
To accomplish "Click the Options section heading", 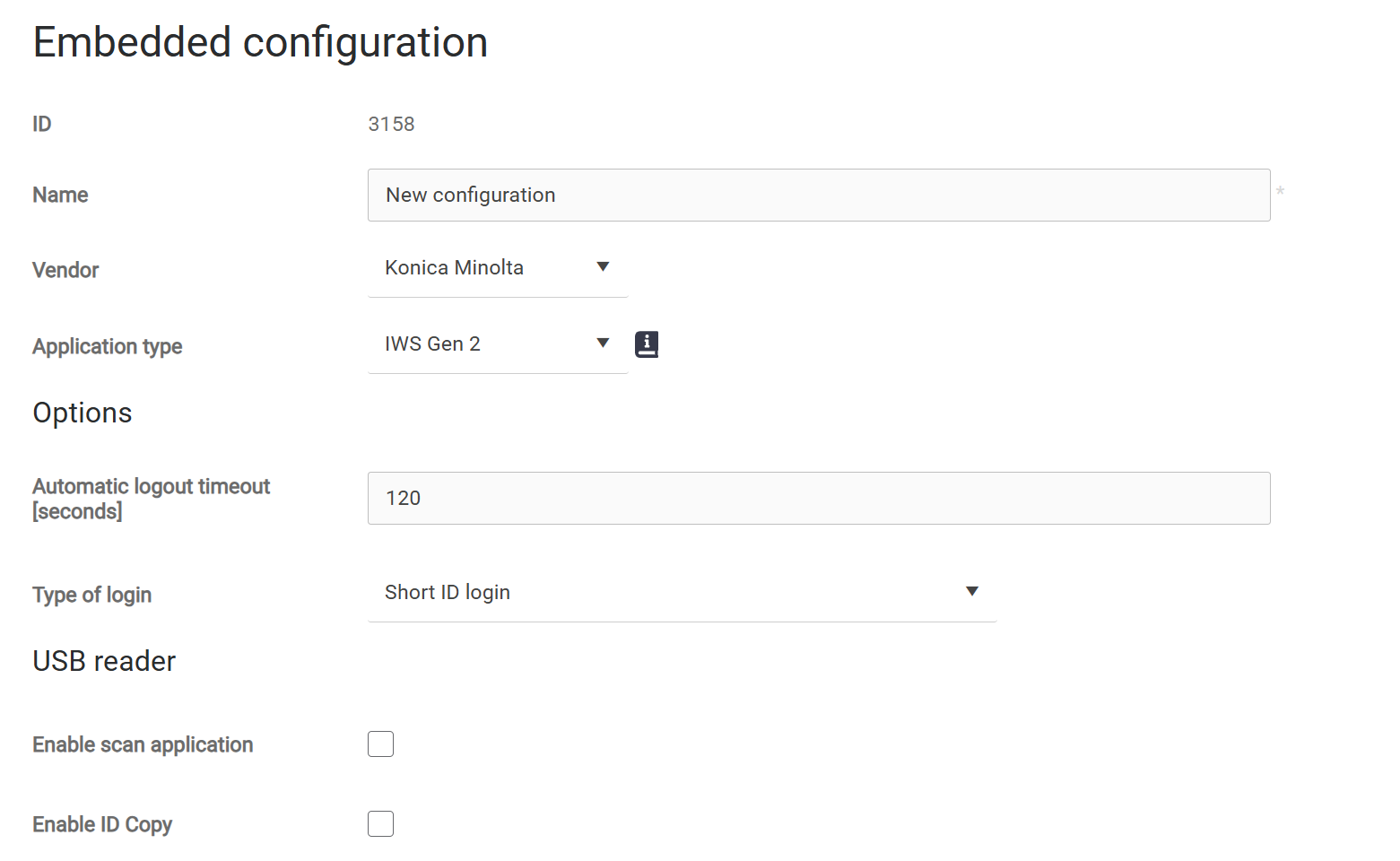I will tap(83, 413).
